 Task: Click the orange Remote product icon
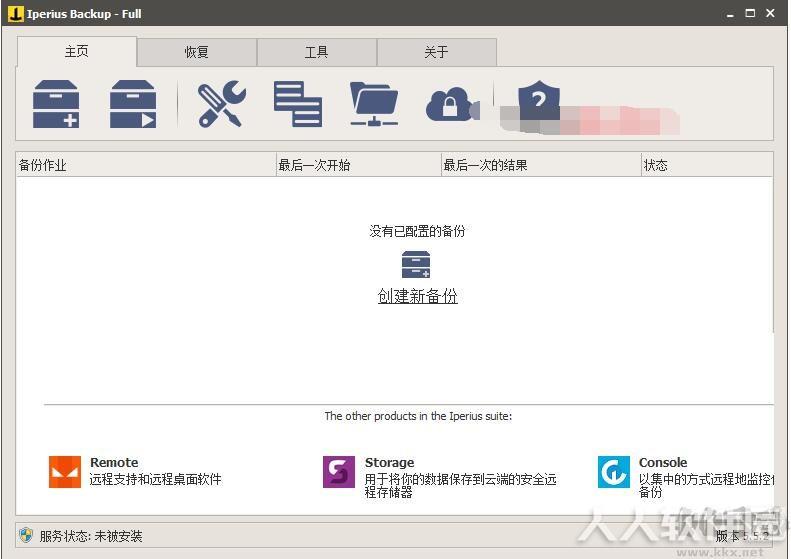(x=65, y=472)
